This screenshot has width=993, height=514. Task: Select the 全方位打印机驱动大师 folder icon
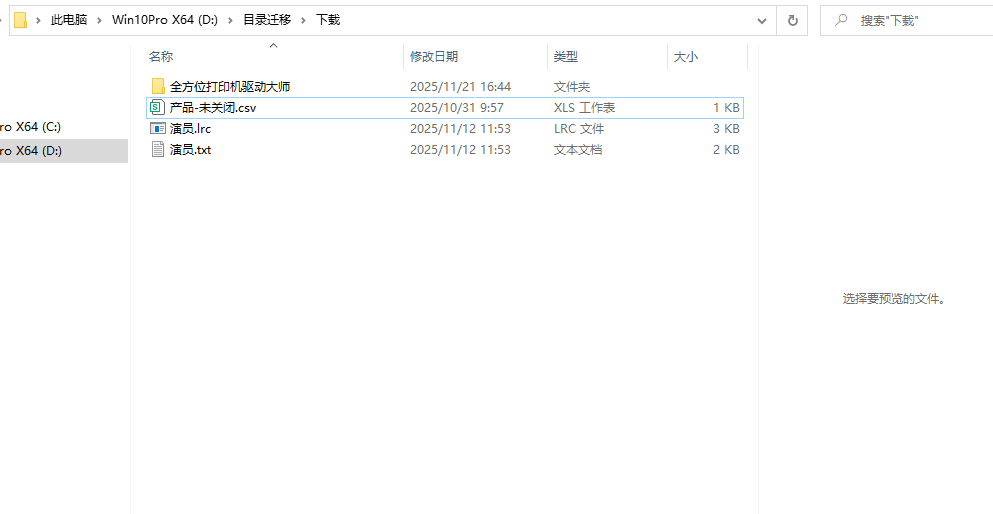click(x=158, y=87)
